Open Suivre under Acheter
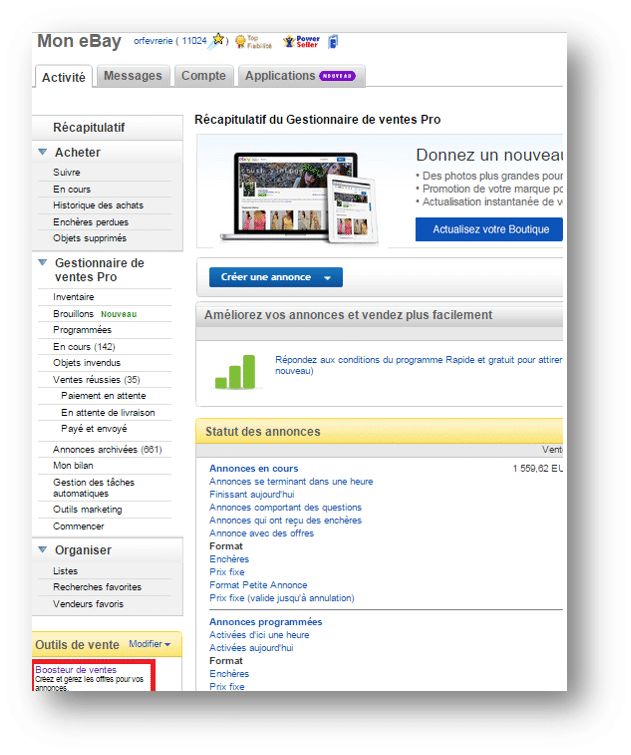The height and width of the screenshot is (755, 631). (x=66, y=172)
